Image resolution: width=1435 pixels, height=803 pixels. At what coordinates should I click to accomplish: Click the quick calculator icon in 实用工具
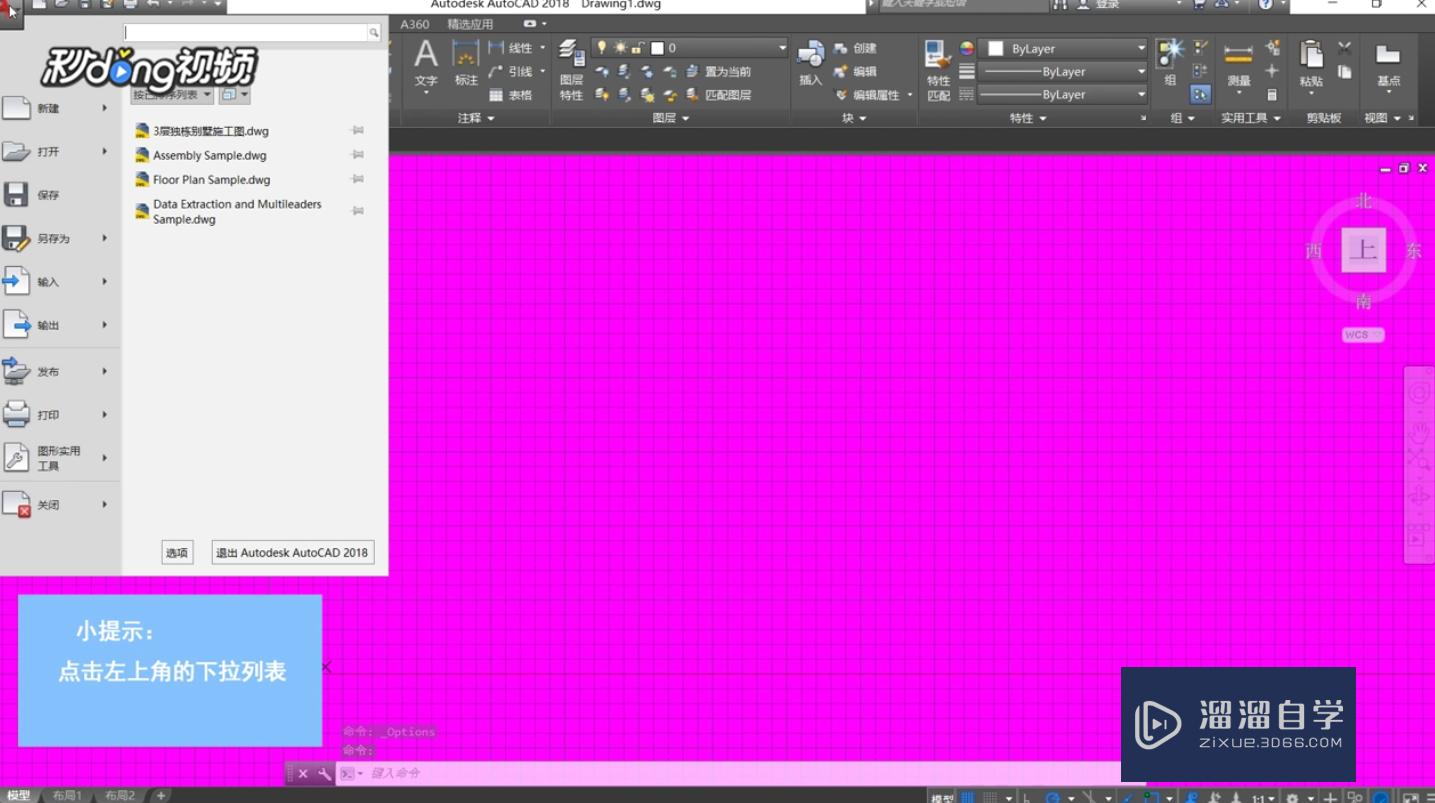[x=1272, y=95]
